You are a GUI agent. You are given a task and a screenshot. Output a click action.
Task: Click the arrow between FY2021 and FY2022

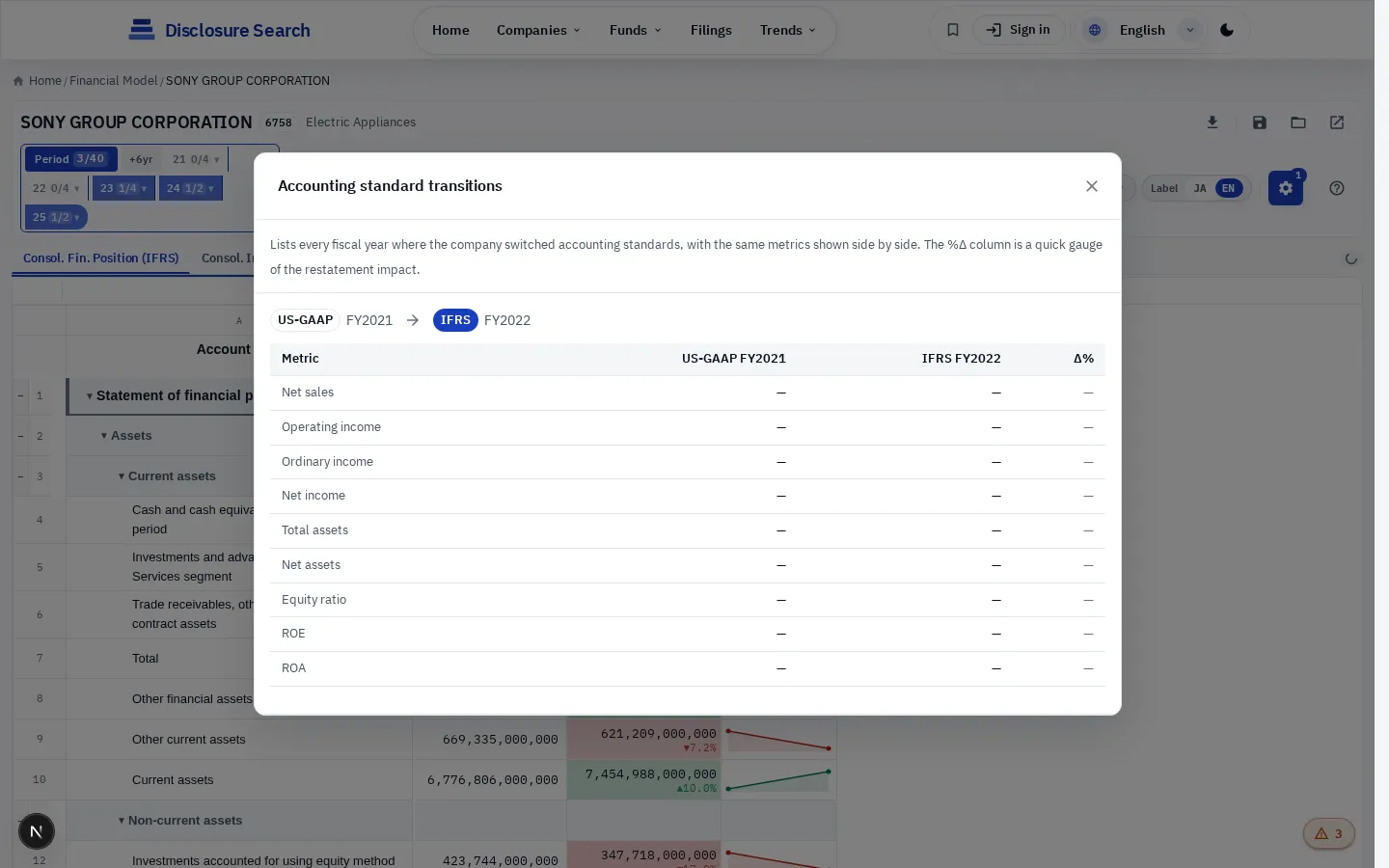pyautogui.click(x=413, y=320)
